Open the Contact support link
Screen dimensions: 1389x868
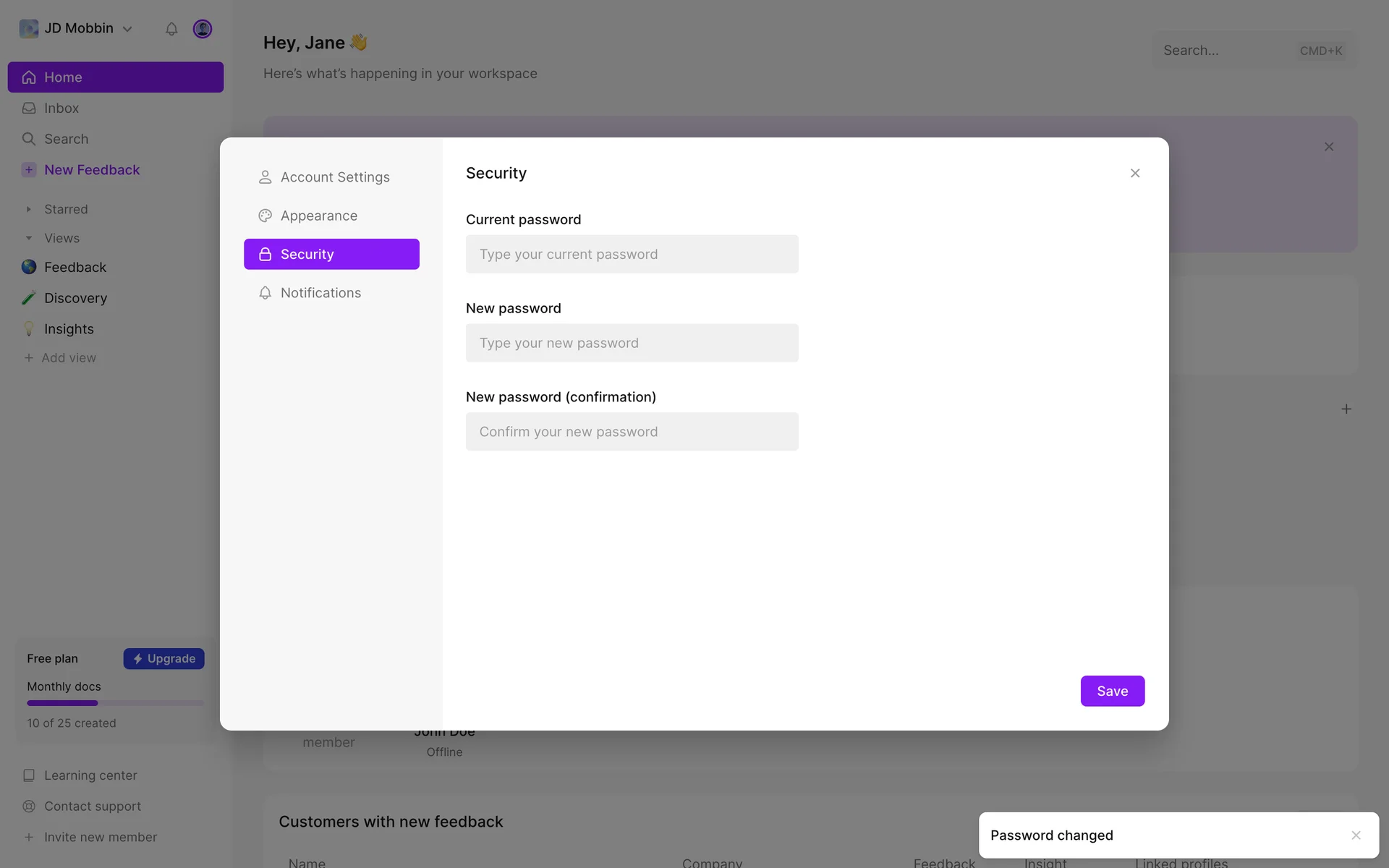(92, 806)
